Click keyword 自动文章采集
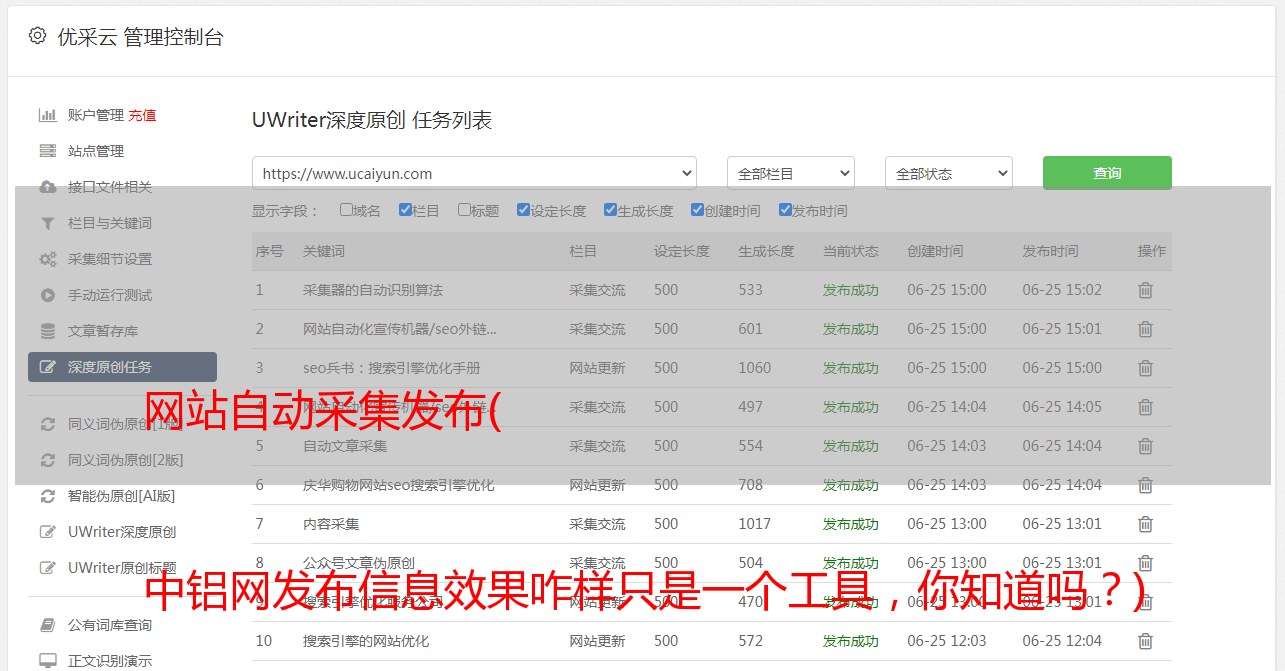Viewport: 1285px width, 671px height. pos(345,446)
